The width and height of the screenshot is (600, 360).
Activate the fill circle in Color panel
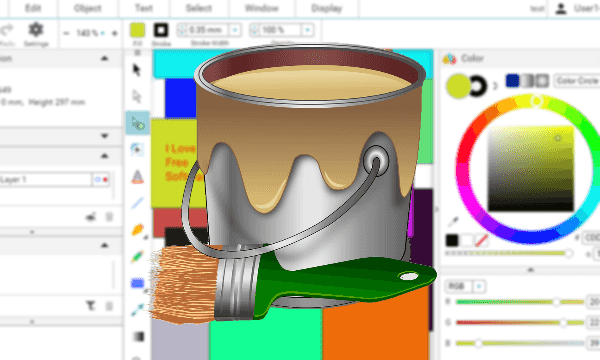point(458,86)
